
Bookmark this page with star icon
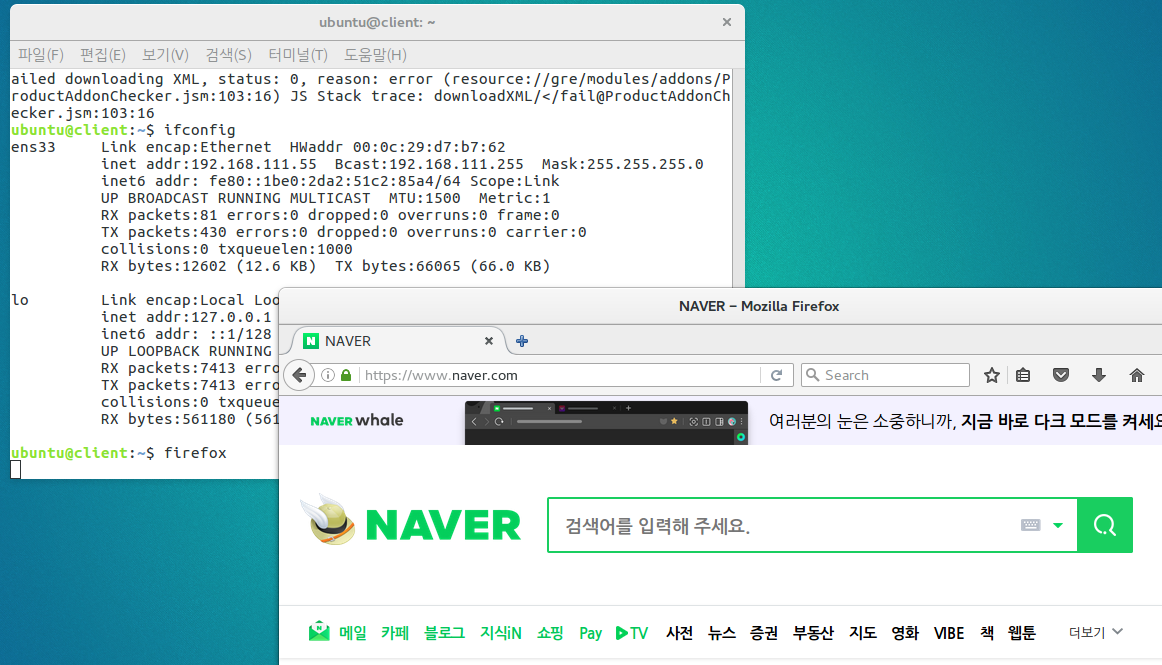(992, 375)
